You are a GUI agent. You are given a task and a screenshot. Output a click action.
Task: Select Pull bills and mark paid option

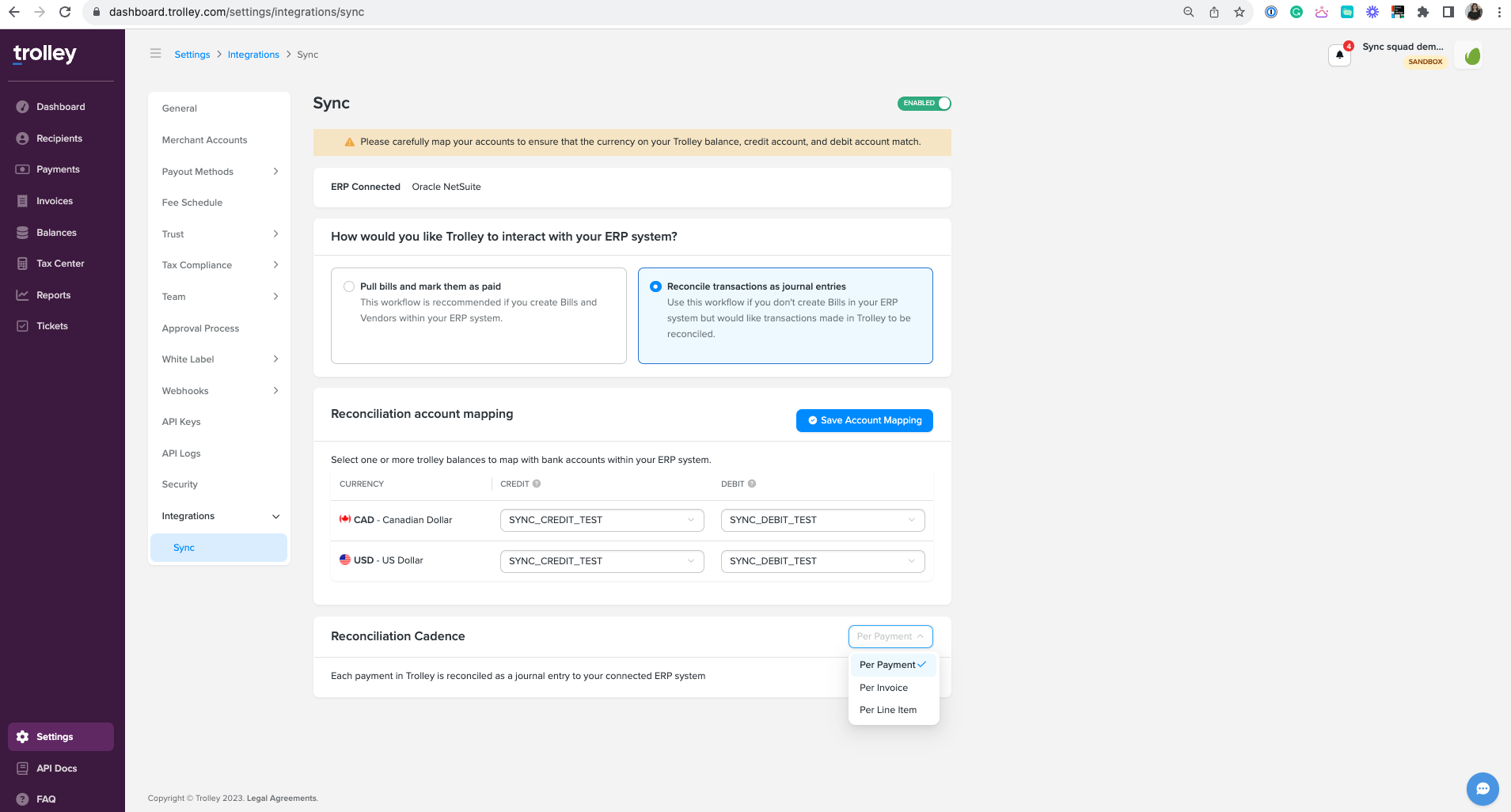pos(349,286)
